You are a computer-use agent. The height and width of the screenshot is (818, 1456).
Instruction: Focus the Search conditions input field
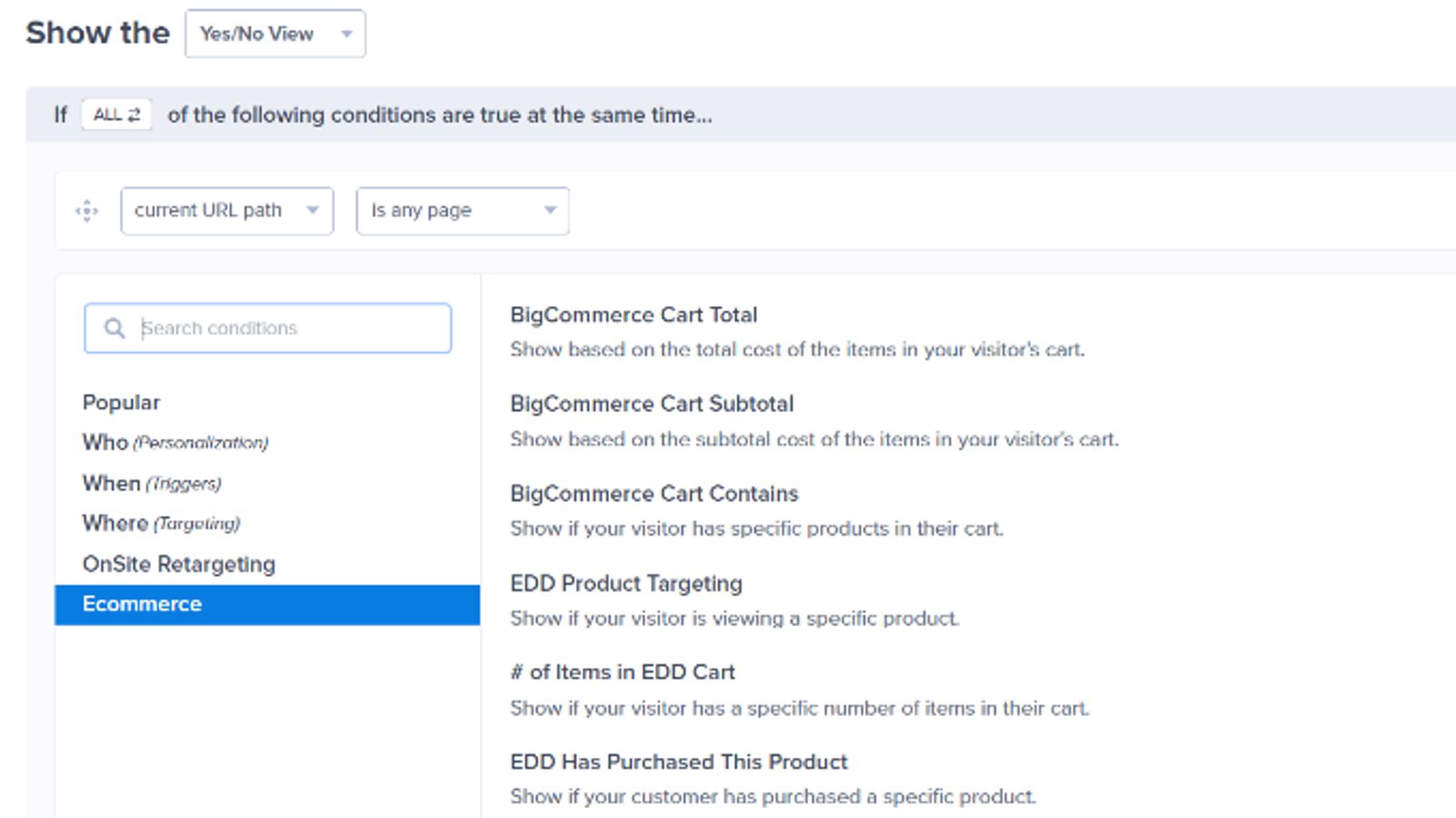(x=268, y=328)
